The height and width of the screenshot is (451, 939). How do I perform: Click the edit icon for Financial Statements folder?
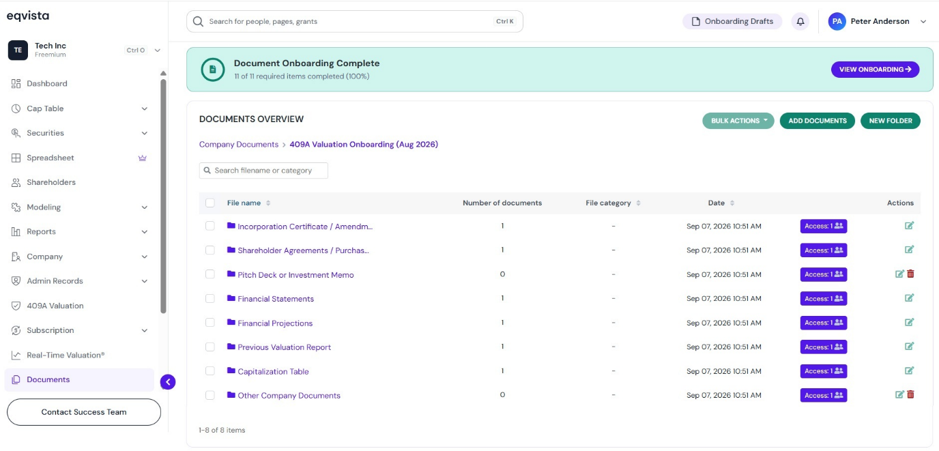point(909,298)
